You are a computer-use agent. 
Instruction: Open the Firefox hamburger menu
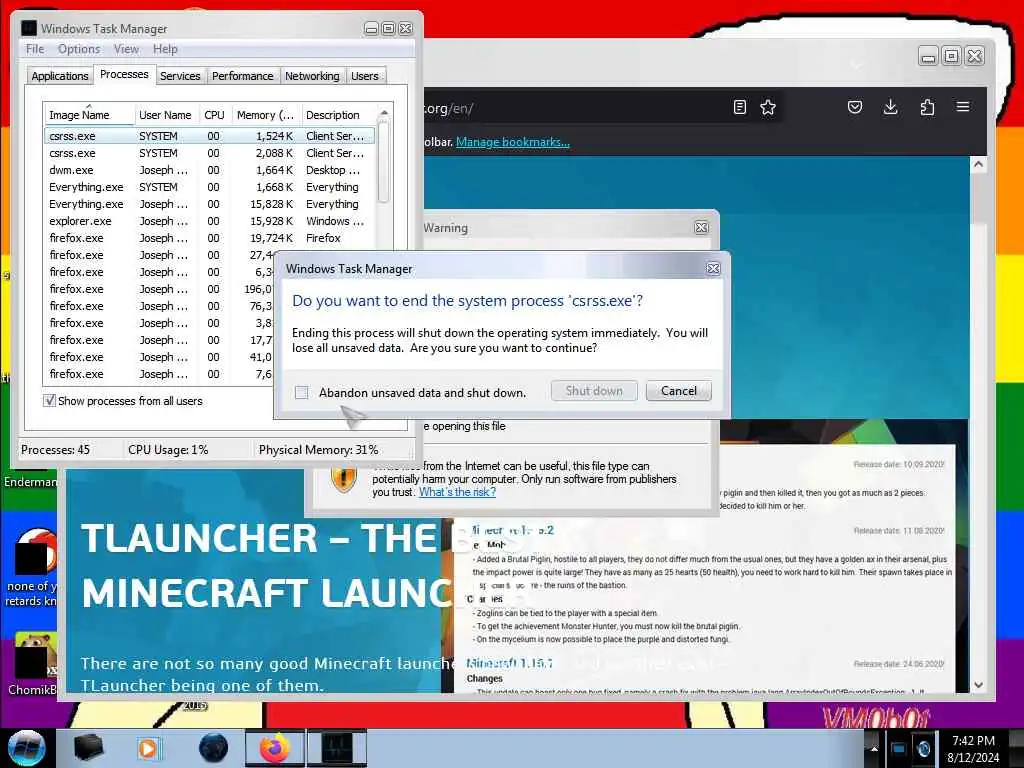tap(963, 106)
